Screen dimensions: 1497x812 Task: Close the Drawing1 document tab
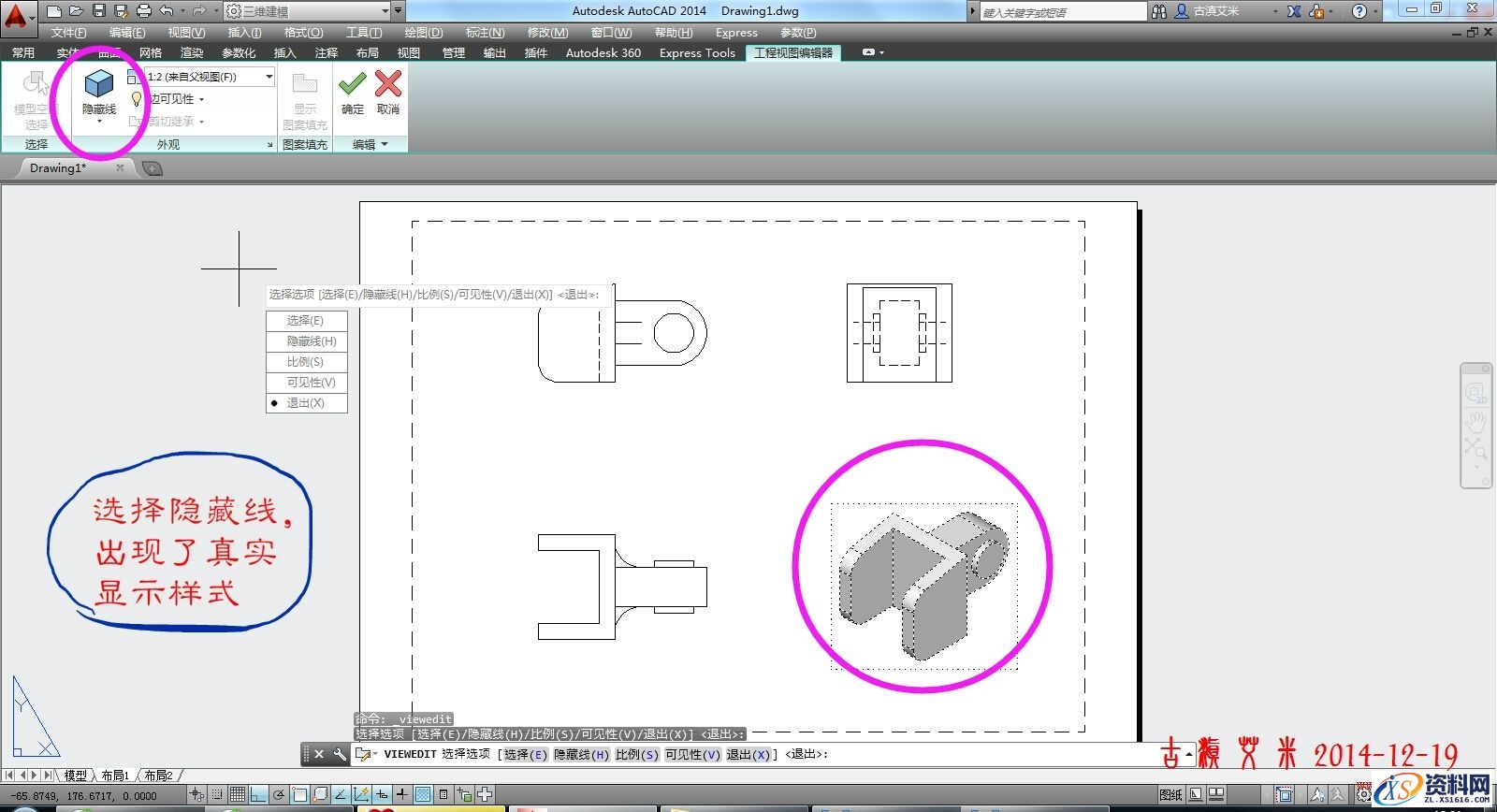(x=120, y=168)
